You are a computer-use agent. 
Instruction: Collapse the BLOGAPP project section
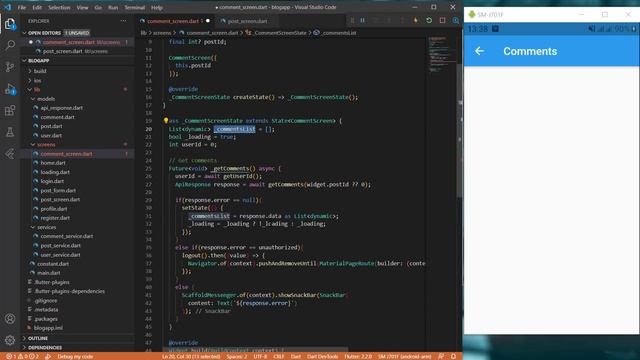pos(24,60)
